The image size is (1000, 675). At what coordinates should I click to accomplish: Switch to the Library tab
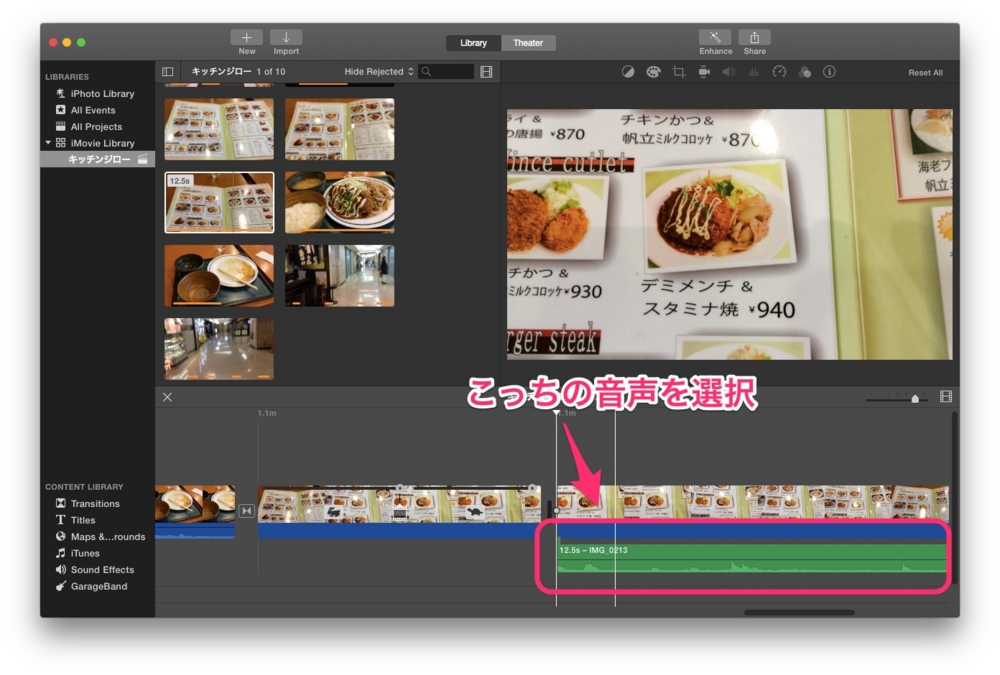(473, 42)
